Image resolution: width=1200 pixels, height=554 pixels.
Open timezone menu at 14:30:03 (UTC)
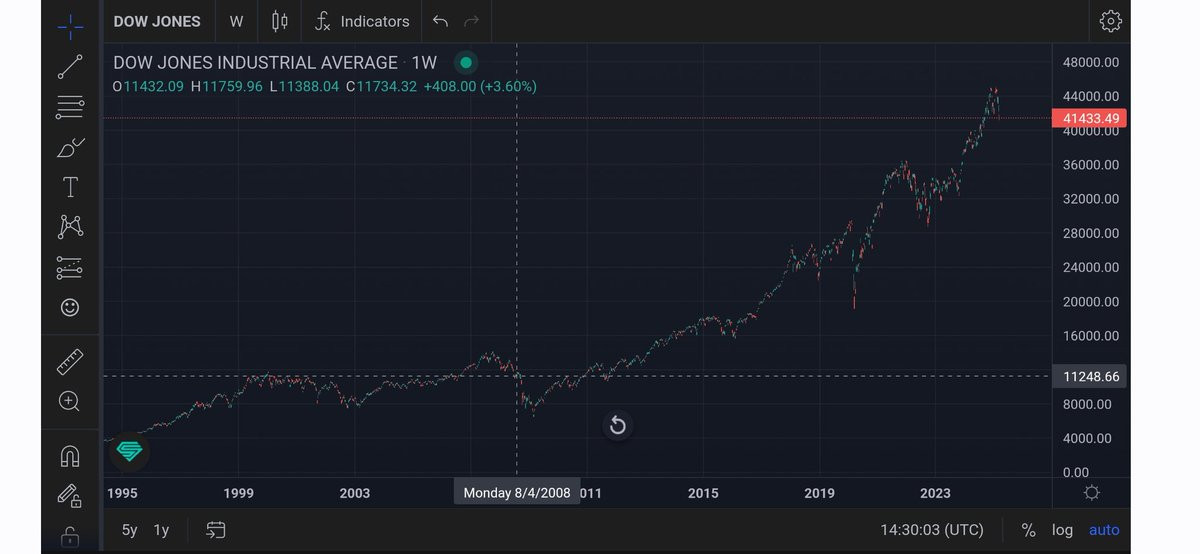931,530
